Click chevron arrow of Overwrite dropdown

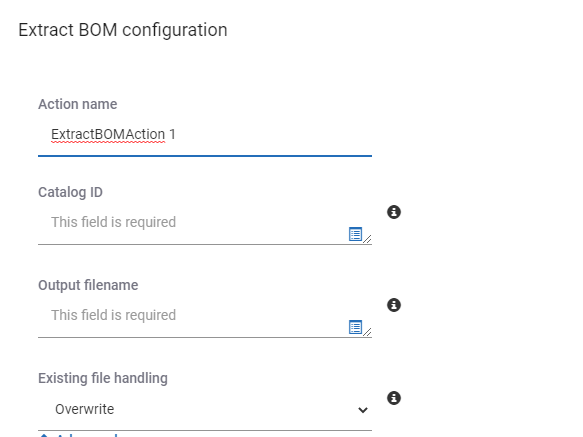(363, 410)
